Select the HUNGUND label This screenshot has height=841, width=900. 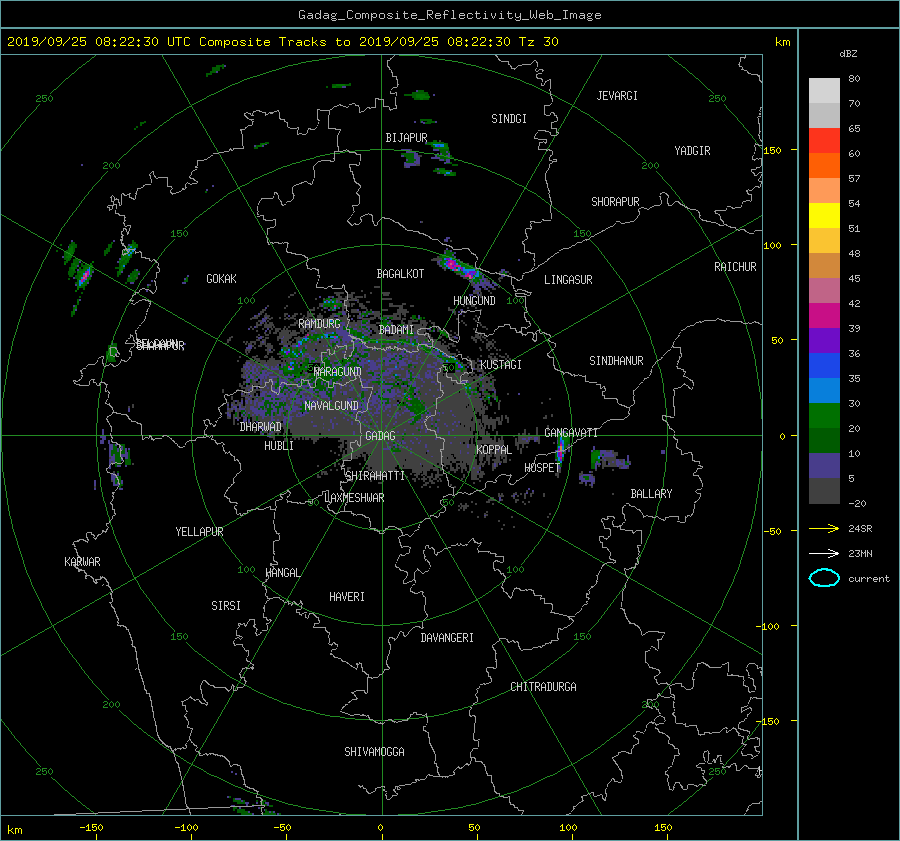click(x=474, y=301)
